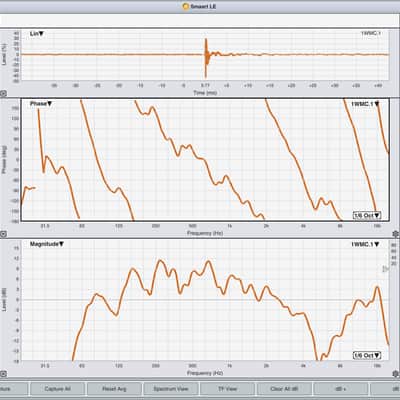Viewport: 400px width, 400px height.
Task: Open 1/6 Oct smoothing dropdown on Magnitude plot
Action: pyautogui.click(x=367, y=356)
